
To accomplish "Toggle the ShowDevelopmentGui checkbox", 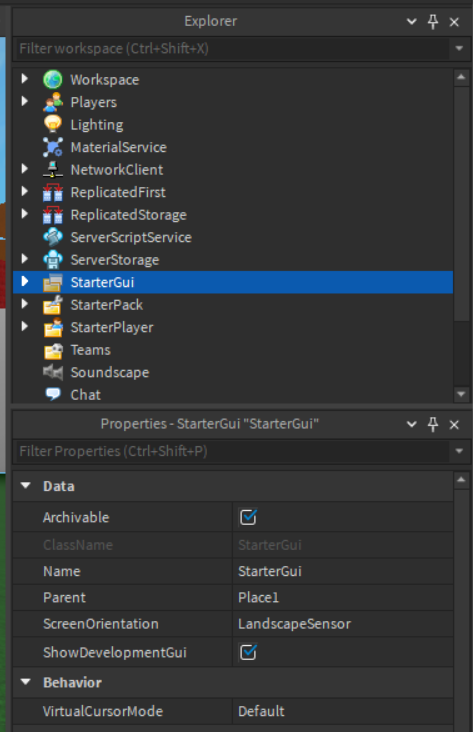I will pyautogui.click(x=248, y=652).
